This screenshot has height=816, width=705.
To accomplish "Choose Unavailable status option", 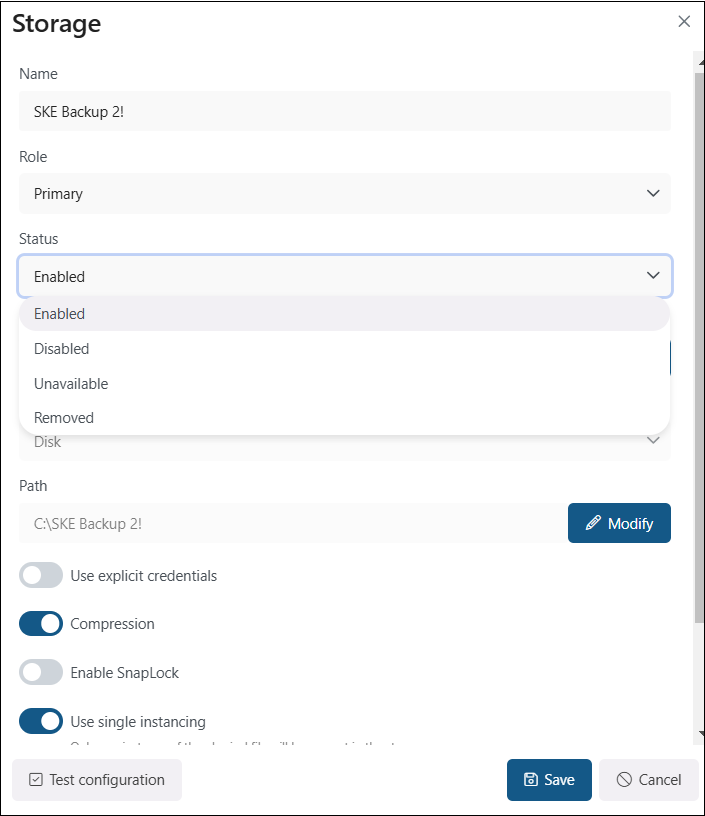I will pos(71,384).
